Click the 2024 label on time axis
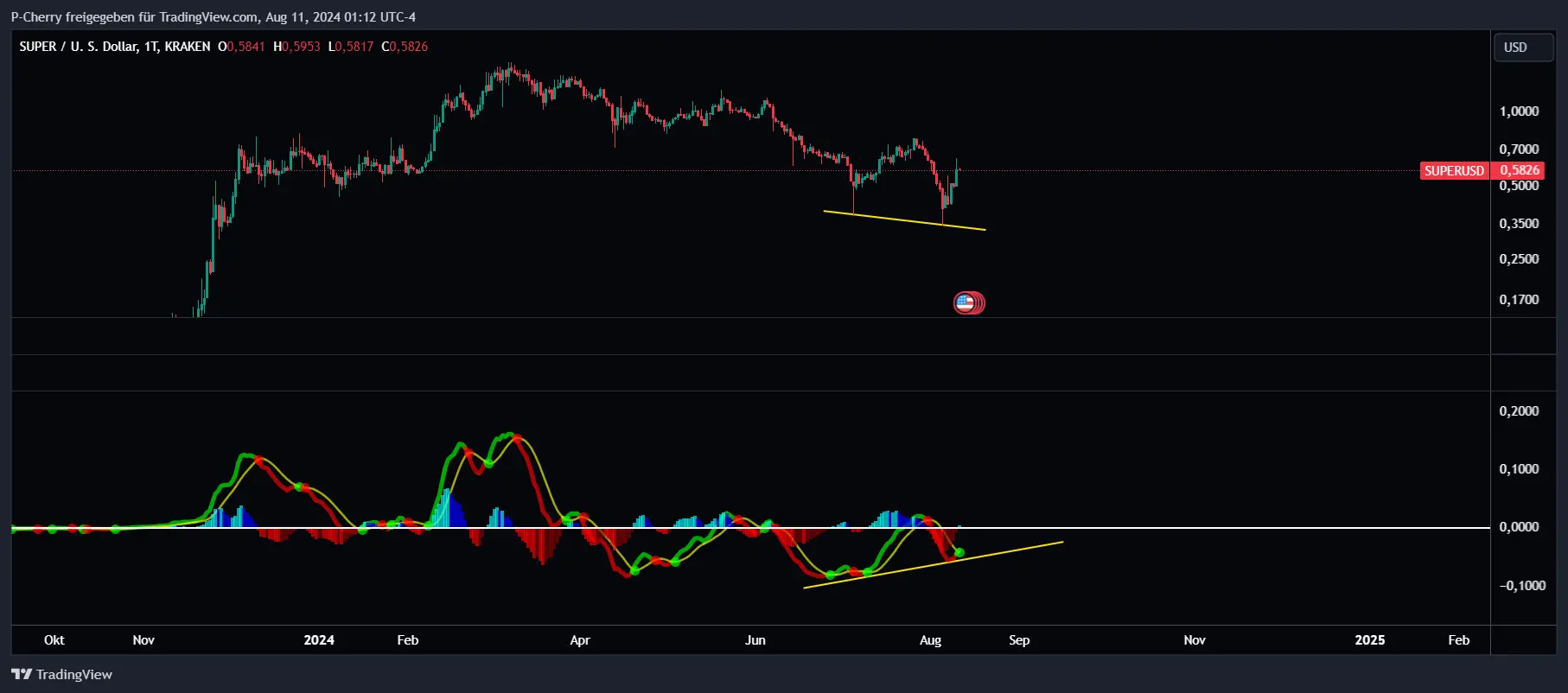The width and height of the screenshot is (1568, 693). click(319, 640)
